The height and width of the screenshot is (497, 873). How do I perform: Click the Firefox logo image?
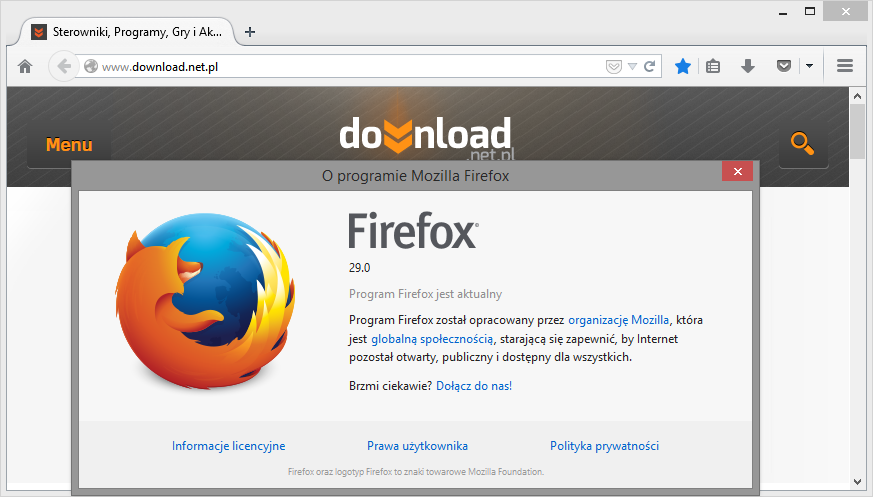(205, 301)
